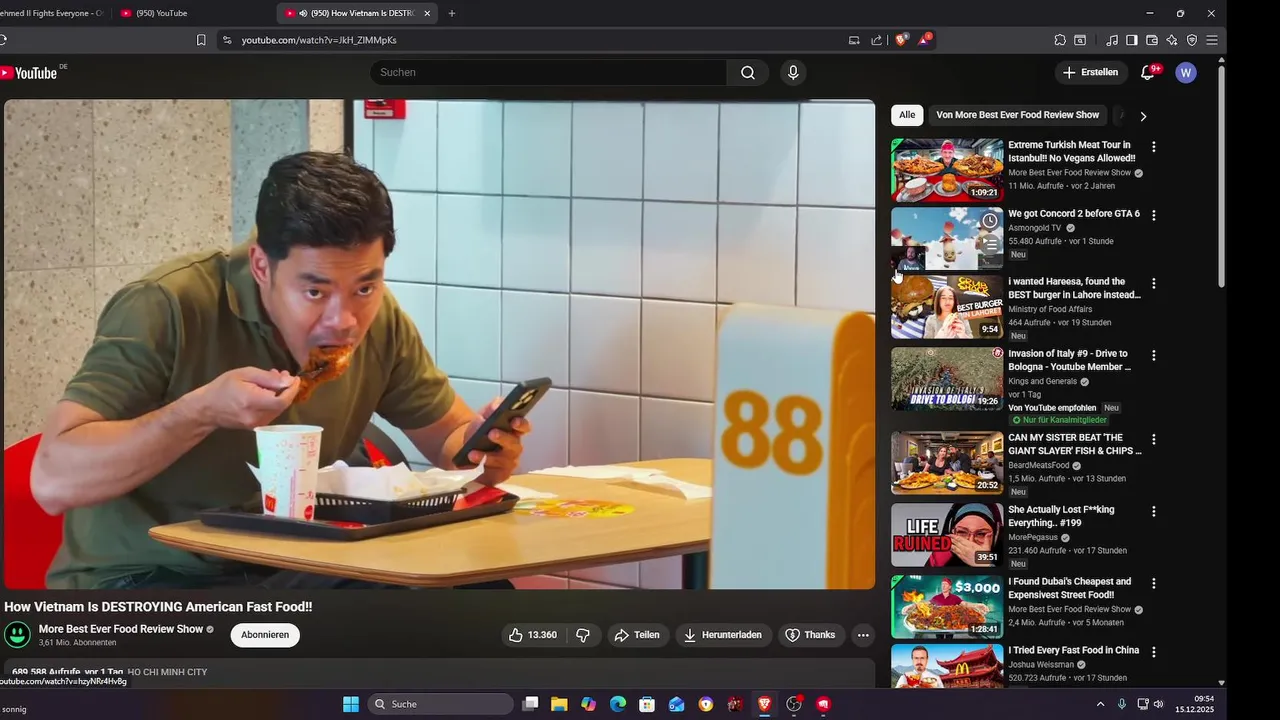
Task: Click the youtube.com address bar URL
Action: coord(319,40)
